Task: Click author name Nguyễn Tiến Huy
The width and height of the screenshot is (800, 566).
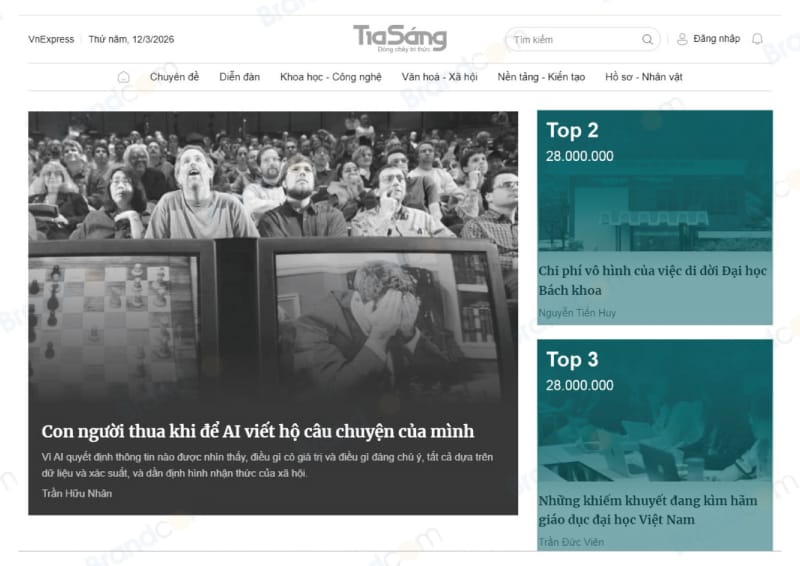Action: [x=577, y=313]
